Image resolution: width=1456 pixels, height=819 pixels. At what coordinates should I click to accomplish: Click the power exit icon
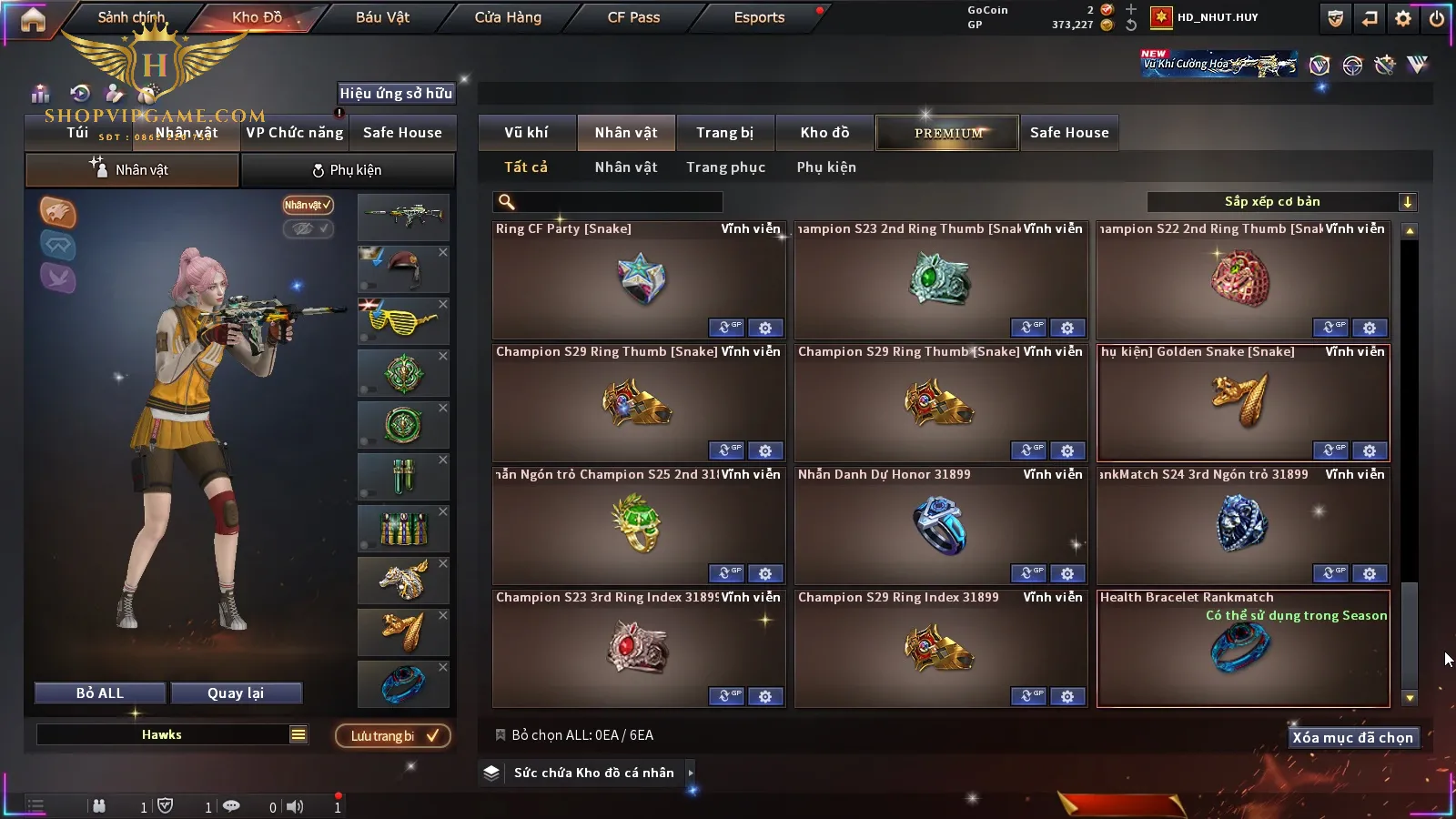click(x=1437, y=18)
